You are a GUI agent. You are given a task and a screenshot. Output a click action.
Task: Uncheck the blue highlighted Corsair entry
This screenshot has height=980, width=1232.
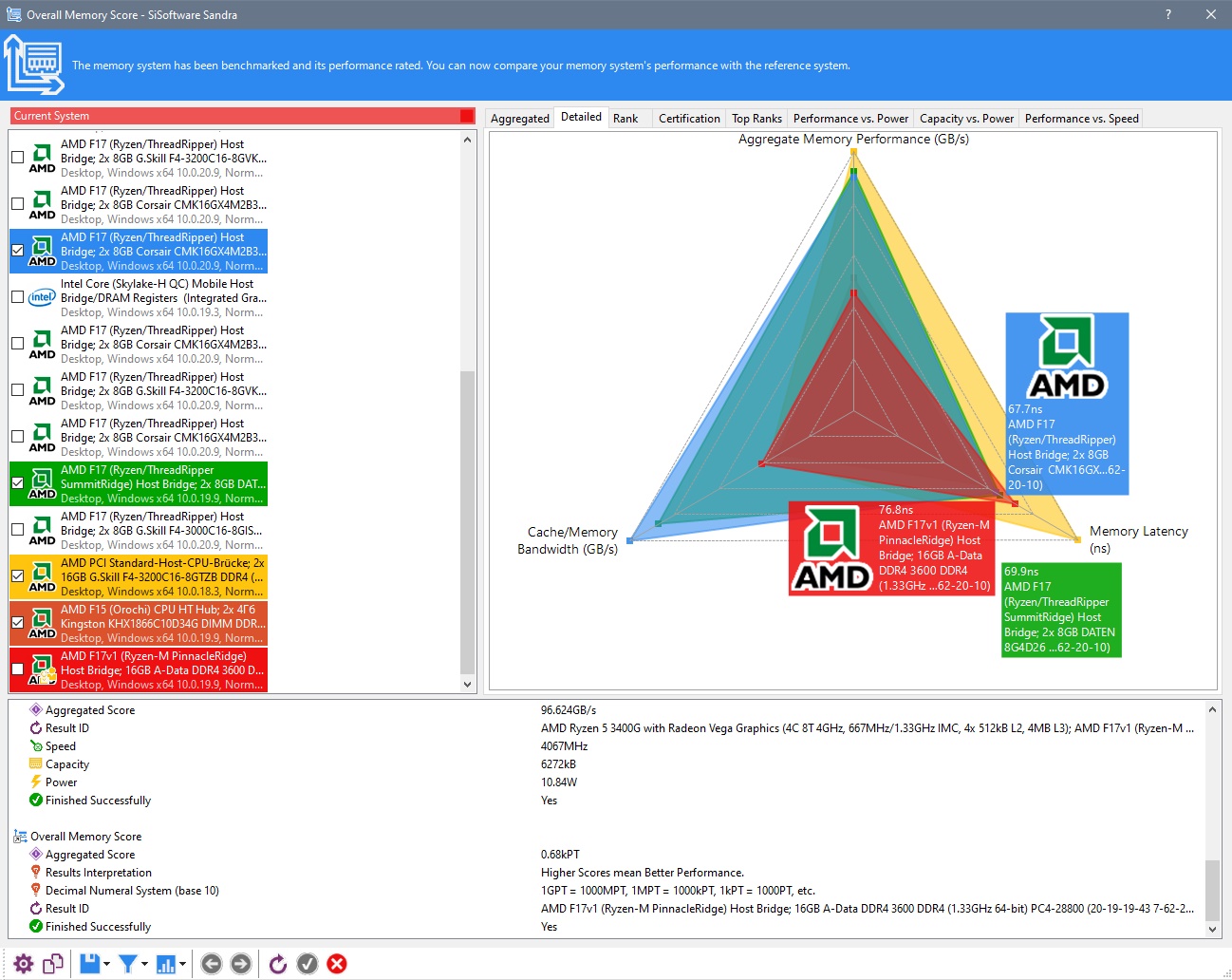pyautogui.click(x=17, y=251)
